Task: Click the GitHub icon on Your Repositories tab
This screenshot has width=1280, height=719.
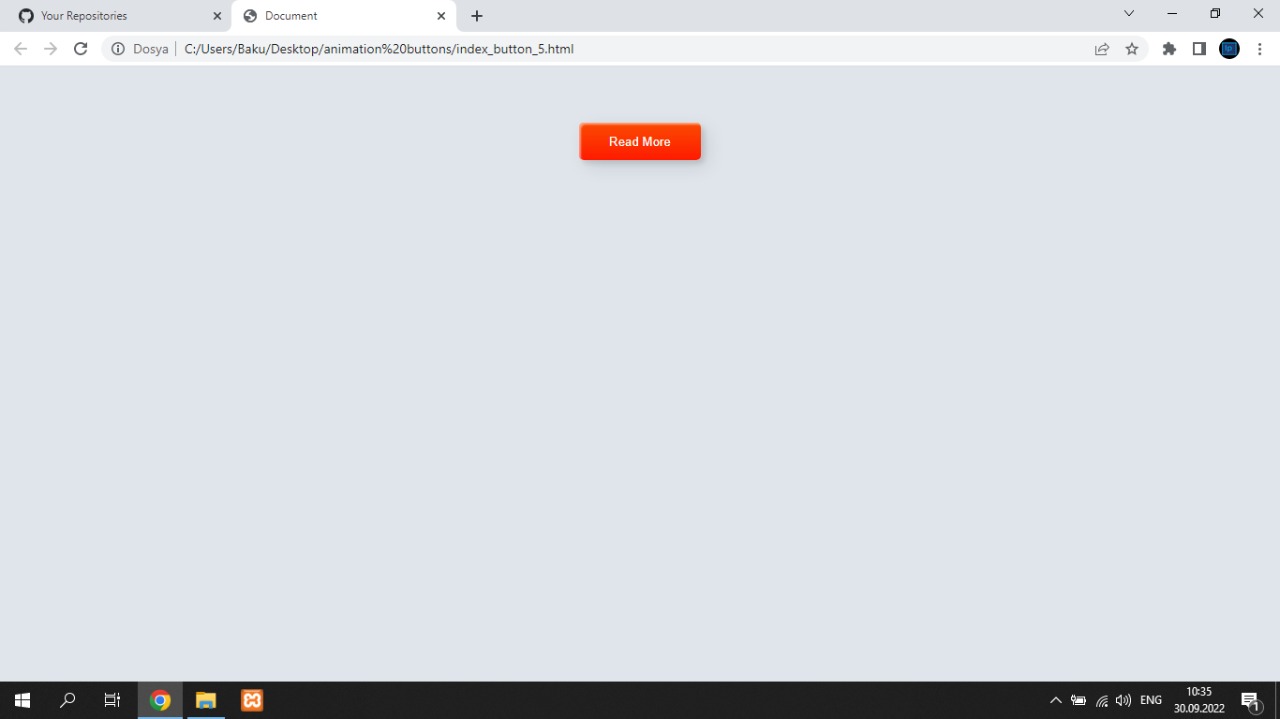Action: [x=26, y=15]
